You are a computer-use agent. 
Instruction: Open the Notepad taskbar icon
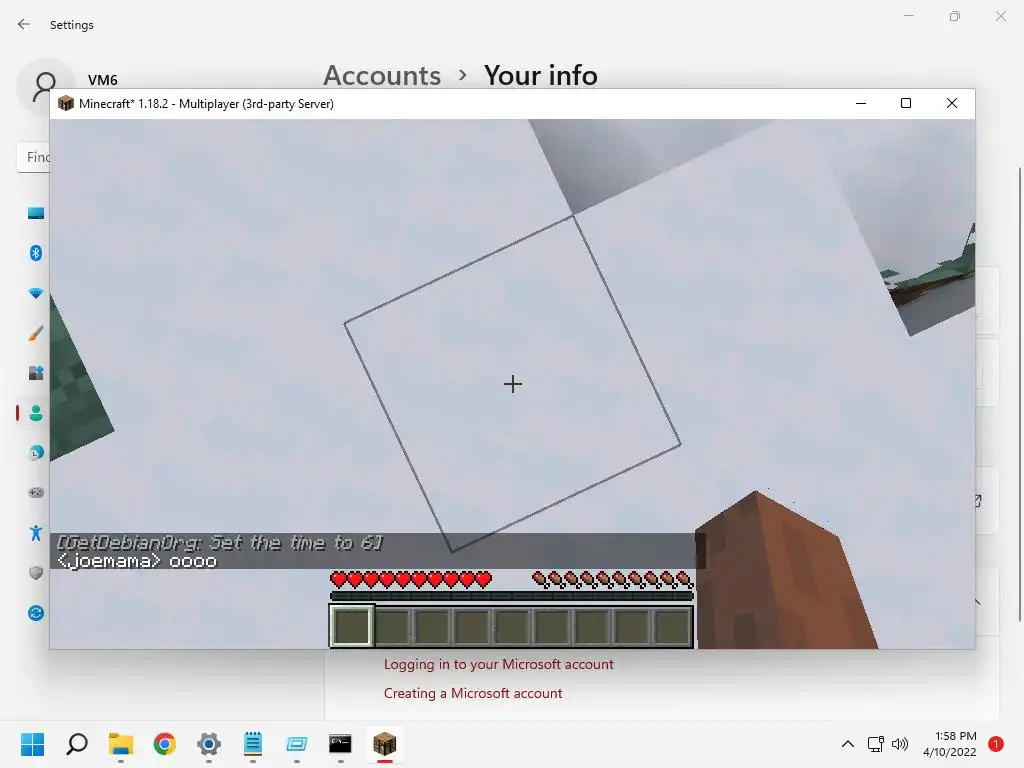pos(253,744)
